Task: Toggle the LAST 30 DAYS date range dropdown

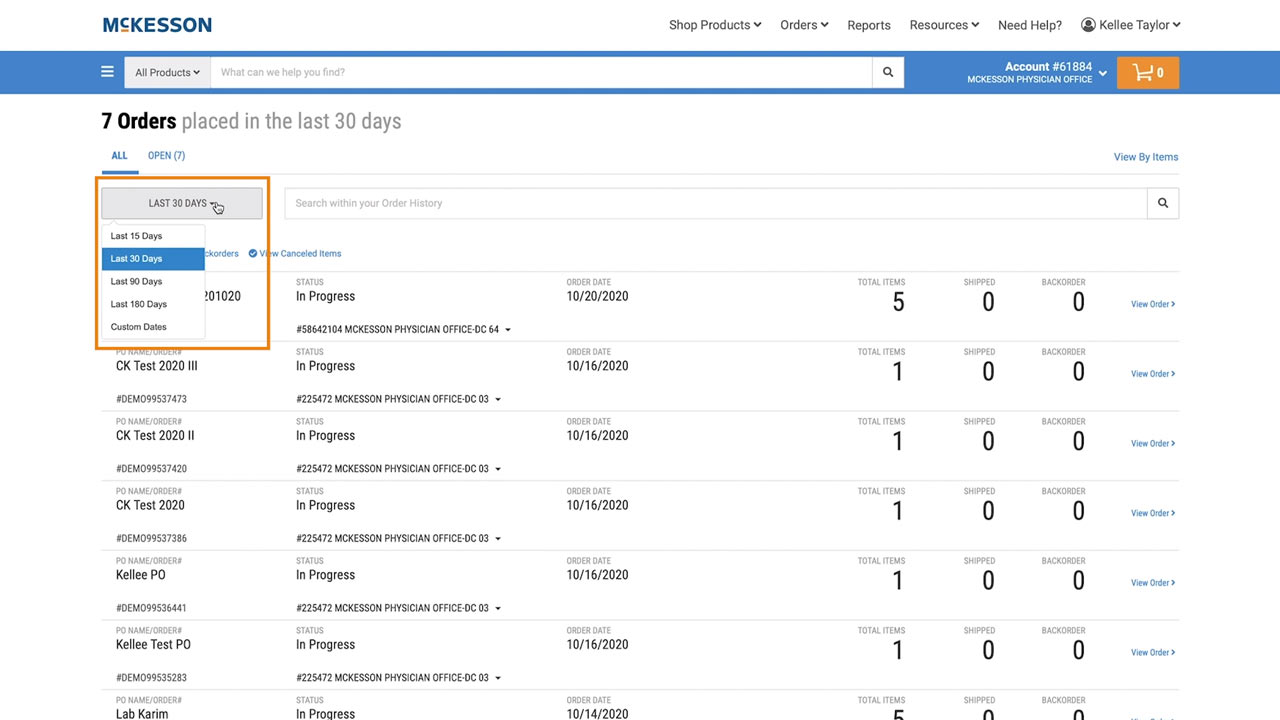Action: point(182,203)
